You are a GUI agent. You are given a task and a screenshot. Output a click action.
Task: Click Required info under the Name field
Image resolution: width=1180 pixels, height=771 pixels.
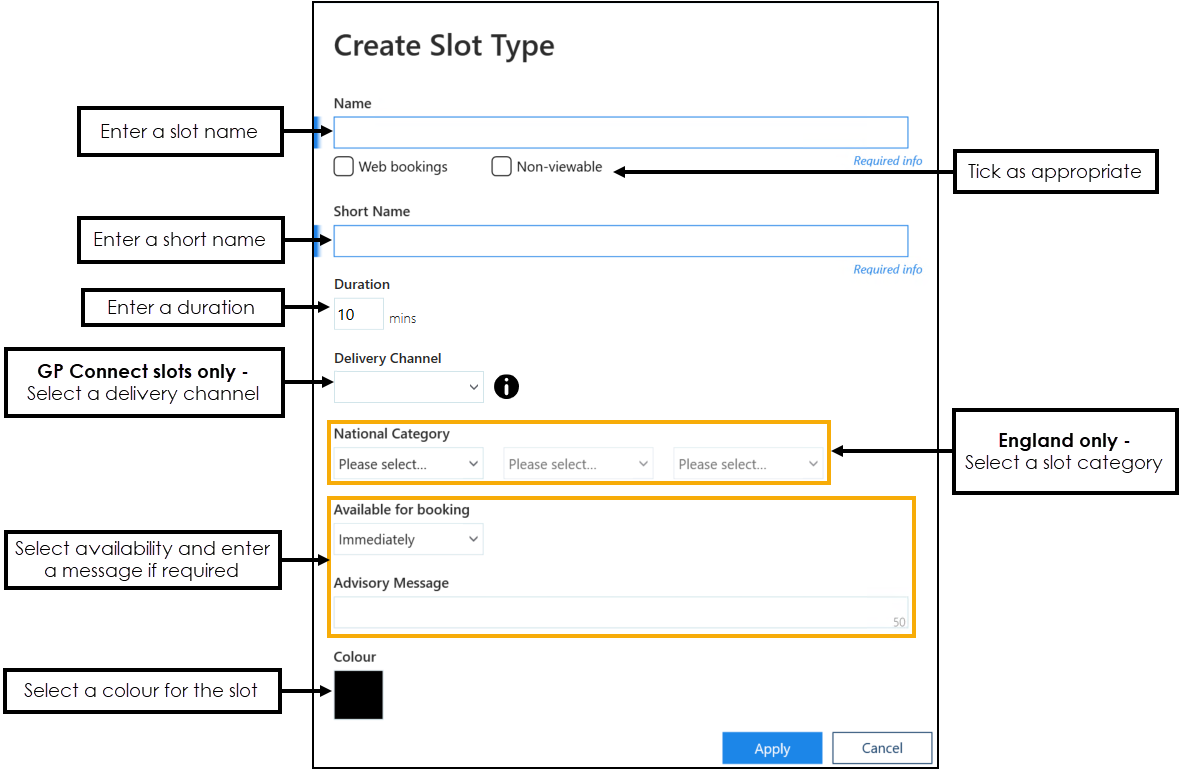coord(887,161)
